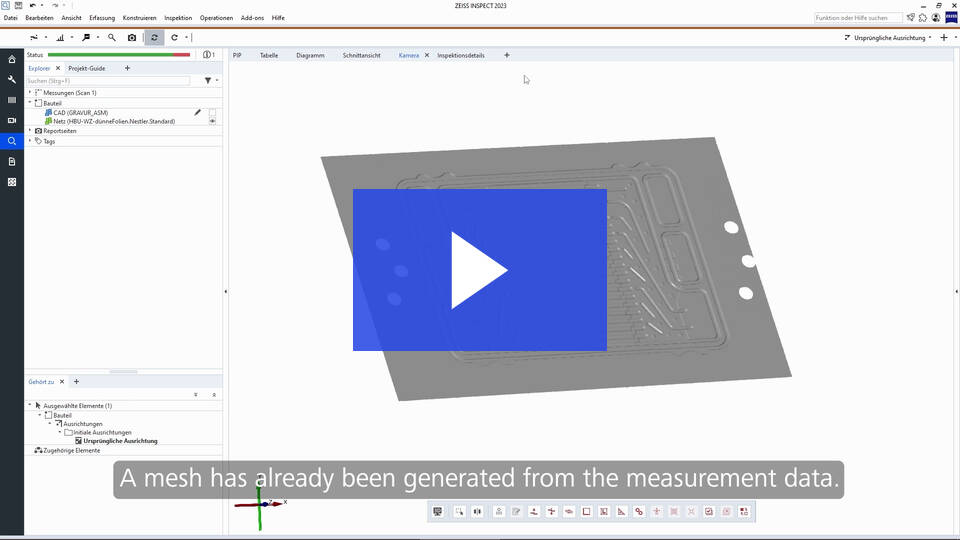Click the plus button beside the alignment dropdown
960x540 pixels.
(943, 37)
